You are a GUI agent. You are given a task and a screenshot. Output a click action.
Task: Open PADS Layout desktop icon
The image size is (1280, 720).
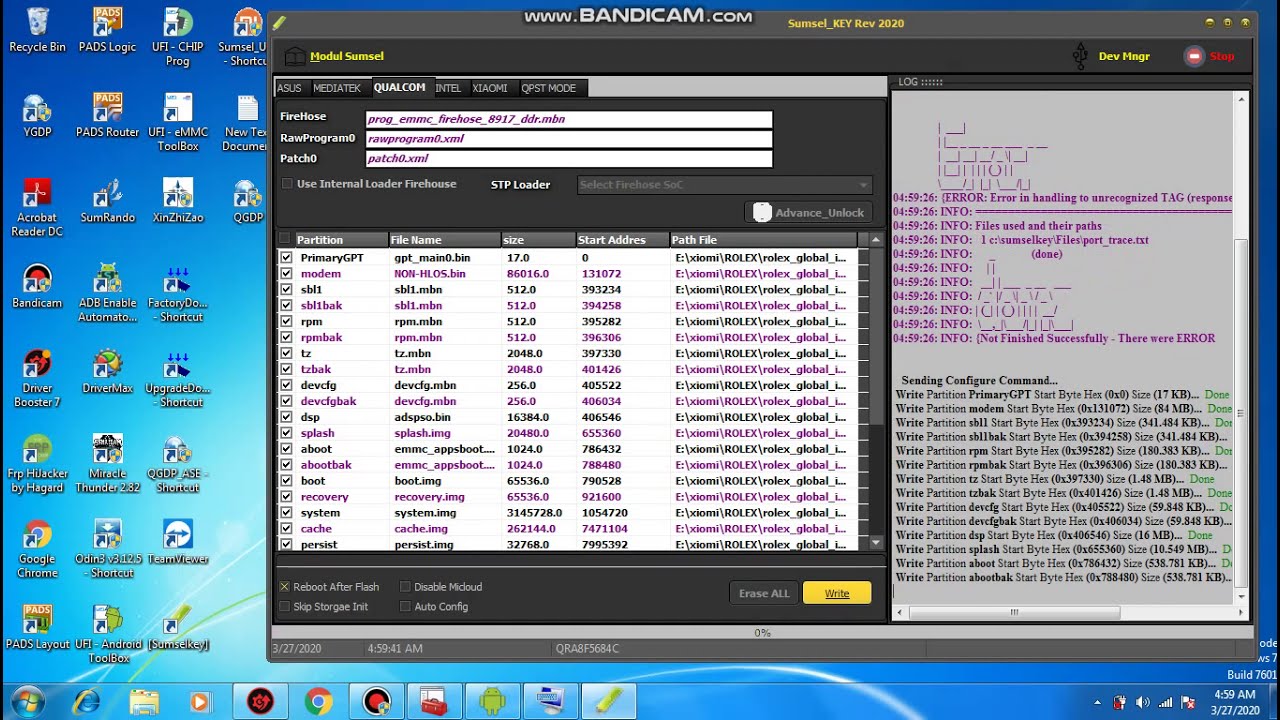tap(37, 628)
